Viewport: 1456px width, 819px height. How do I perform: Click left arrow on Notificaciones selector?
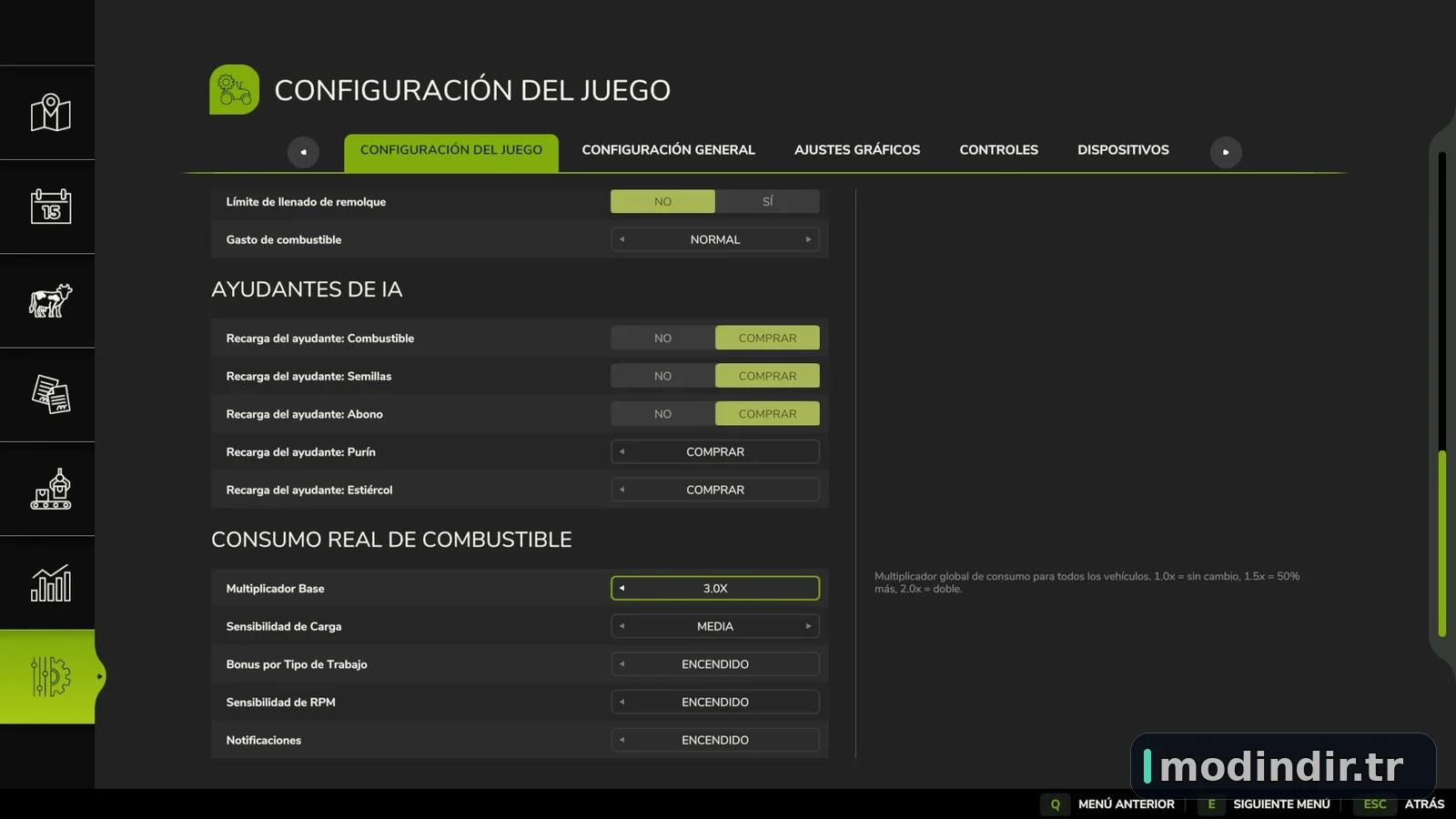622,740
